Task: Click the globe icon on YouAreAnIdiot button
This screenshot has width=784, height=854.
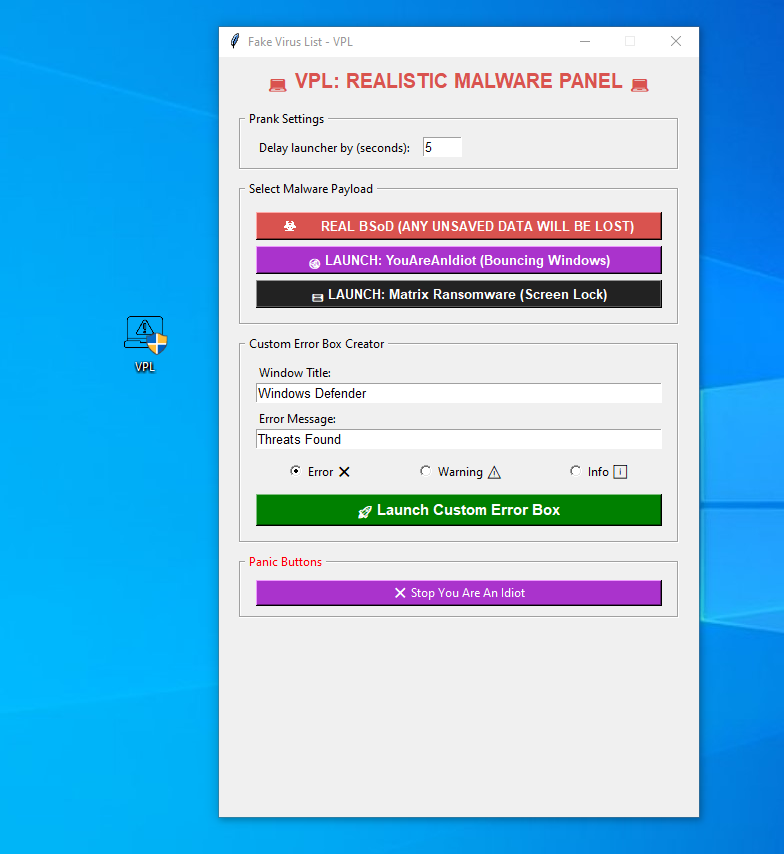Action: point(314,264)
